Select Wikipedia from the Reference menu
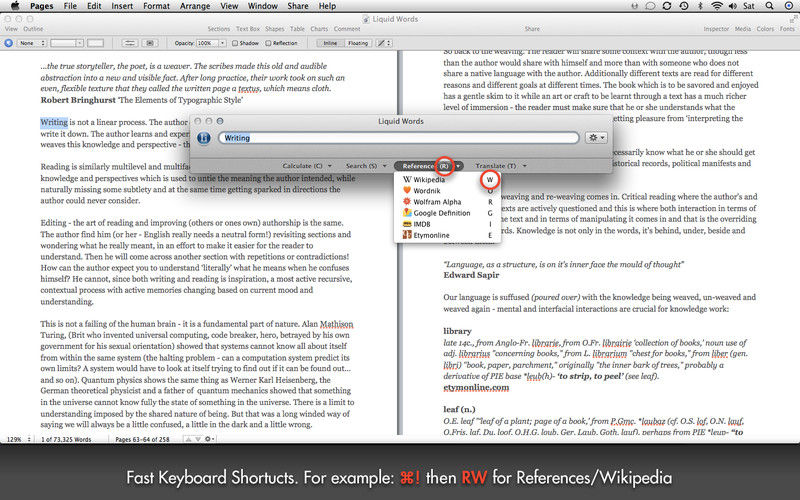This screenshot has width=800, height=500. point(447,180)
